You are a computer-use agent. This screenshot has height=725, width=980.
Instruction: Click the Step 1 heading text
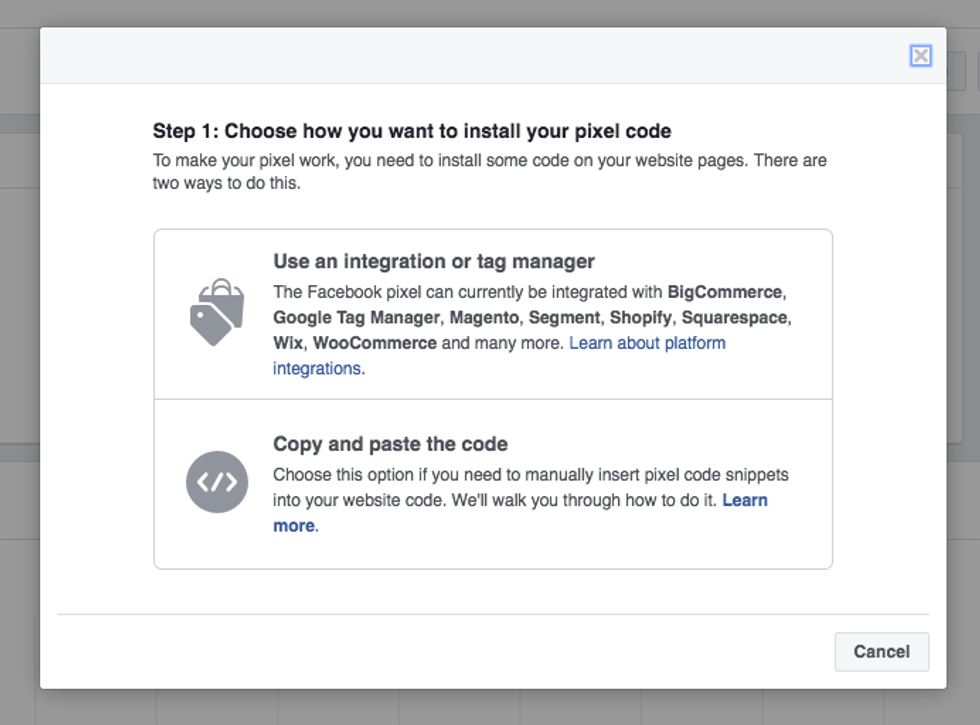pyautogui.click(x=411, y=131)
